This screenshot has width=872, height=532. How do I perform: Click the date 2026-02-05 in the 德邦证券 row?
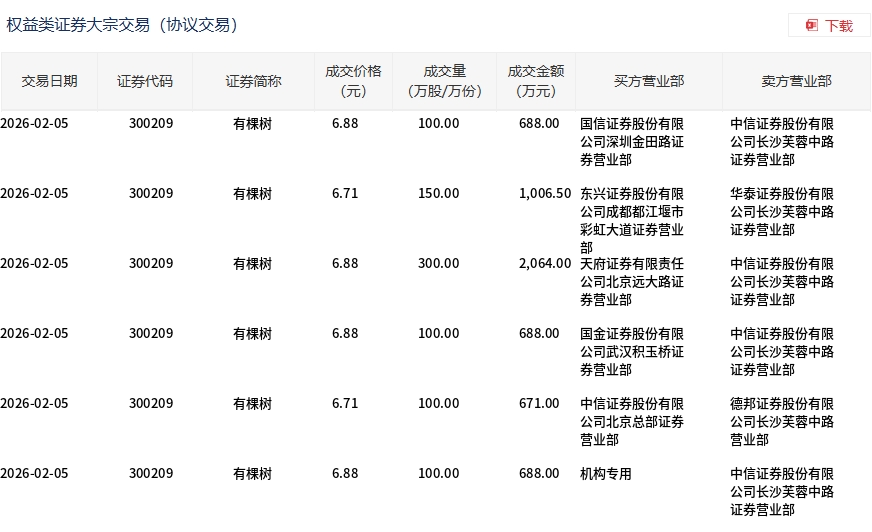[x=34, y=404]
